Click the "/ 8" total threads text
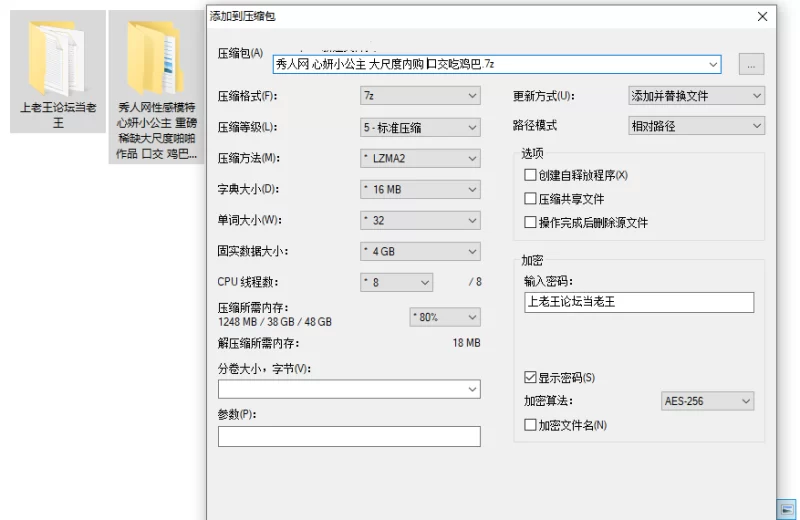Image resolution: width=800 pixels, height=520 pixels. pyautogui.click(x=475, y=282)
